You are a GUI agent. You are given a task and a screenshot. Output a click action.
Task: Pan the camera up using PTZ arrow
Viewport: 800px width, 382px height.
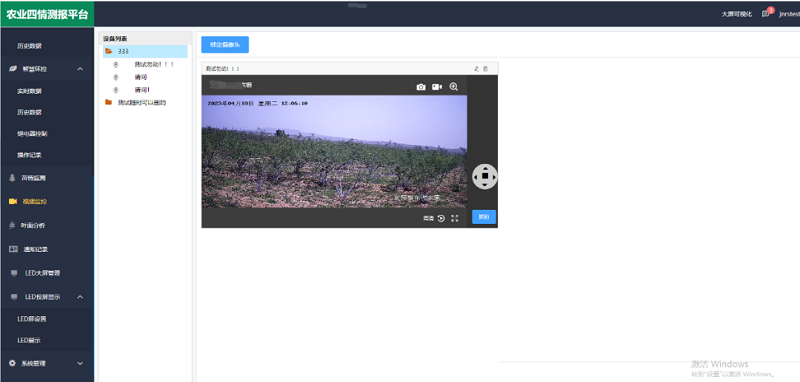pos(485,167)
